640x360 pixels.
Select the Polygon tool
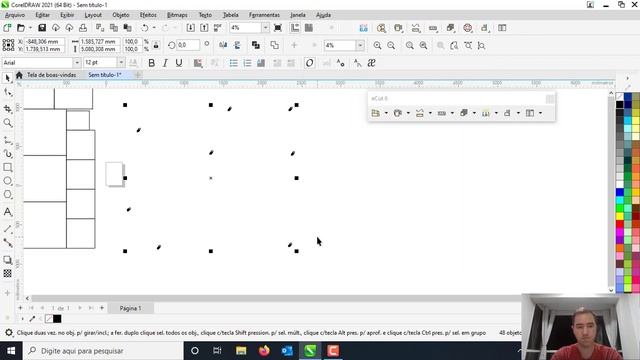[8, 195]
